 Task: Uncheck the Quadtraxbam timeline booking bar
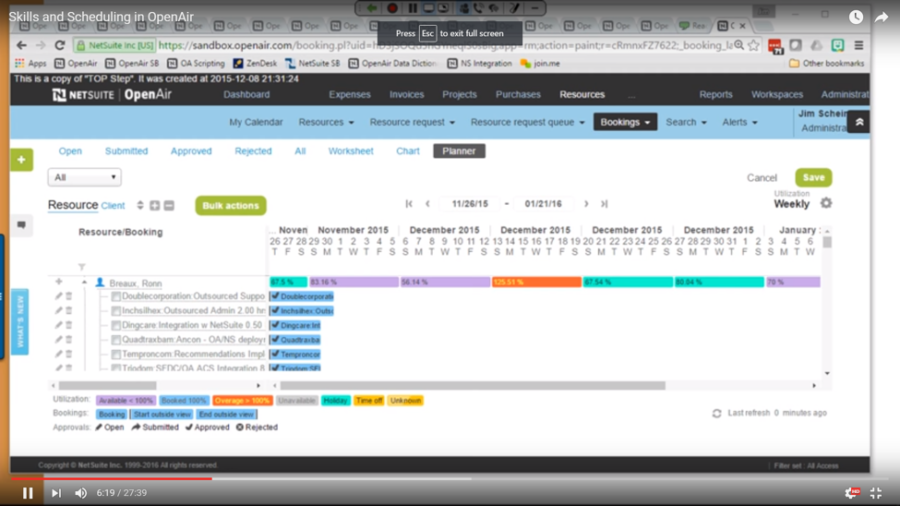[276, 340]
